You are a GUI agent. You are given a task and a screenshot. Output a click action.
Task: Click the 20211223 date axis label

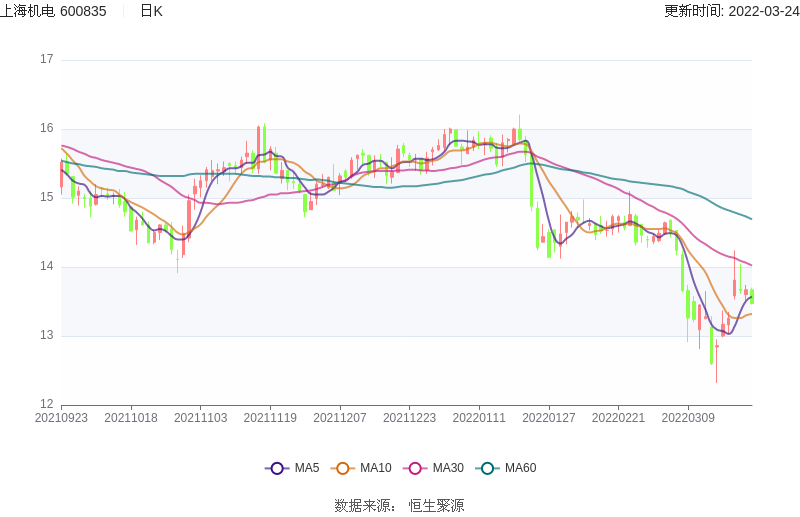click(409, 418)
